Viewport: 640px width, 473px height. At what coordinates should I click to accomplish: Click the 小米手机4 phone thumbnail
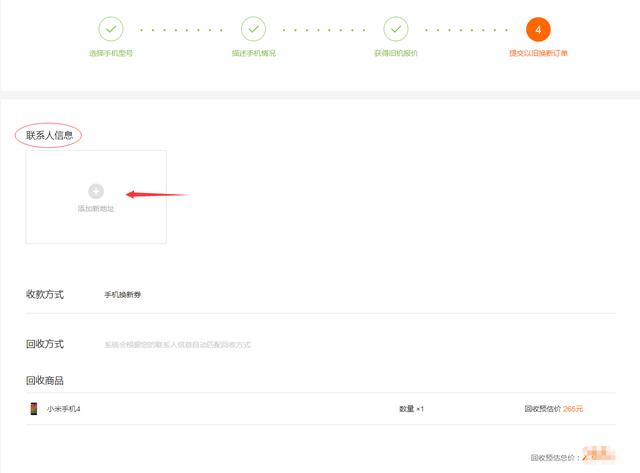click(33, 409)
